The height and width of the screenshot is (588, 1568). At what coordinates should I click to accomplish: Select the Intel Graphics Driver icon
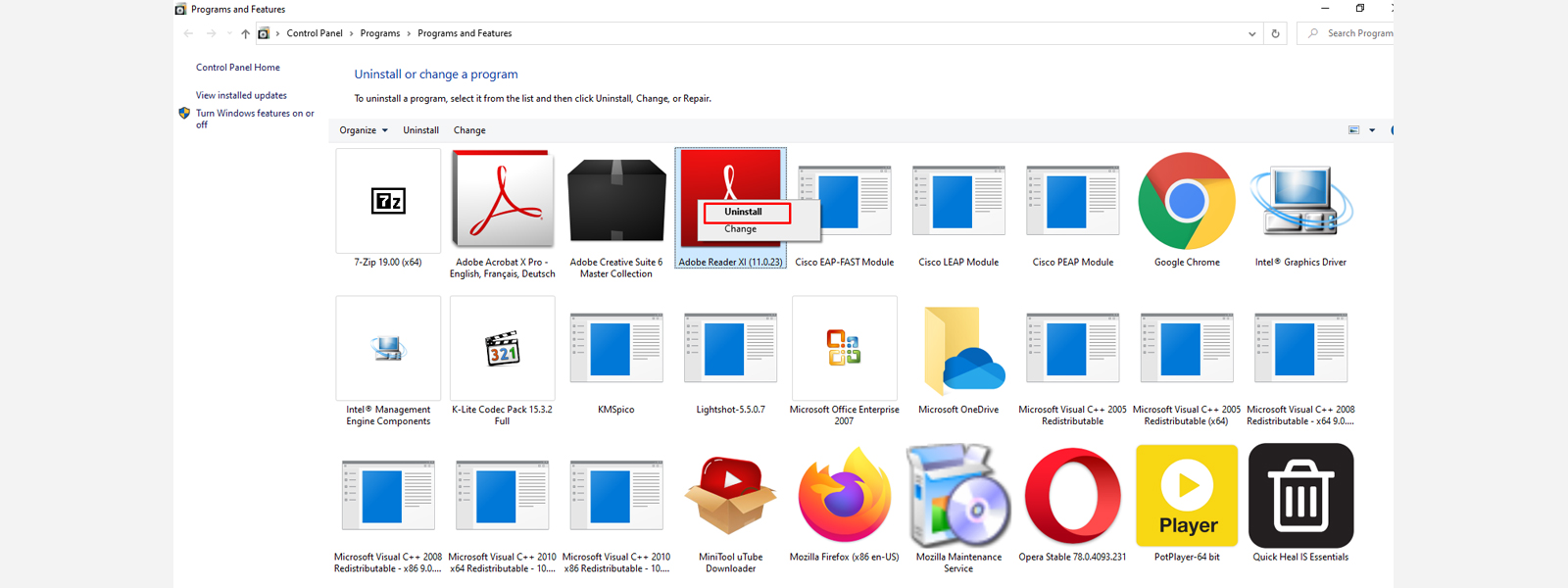(1301, 201)
